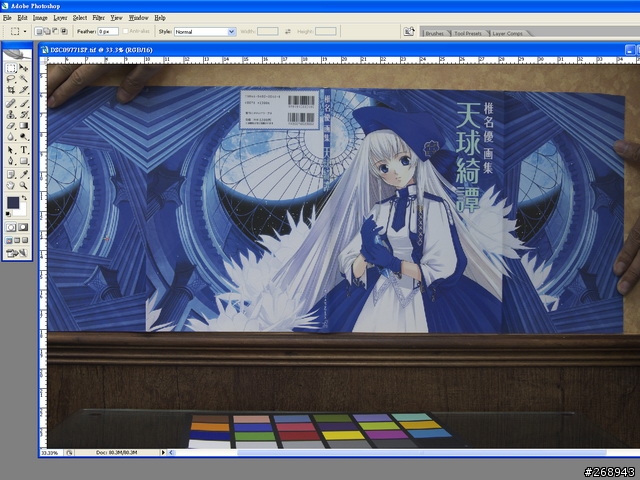640x480 pixels.
Task: Open the Filter menu
Action: coord(98,18)
